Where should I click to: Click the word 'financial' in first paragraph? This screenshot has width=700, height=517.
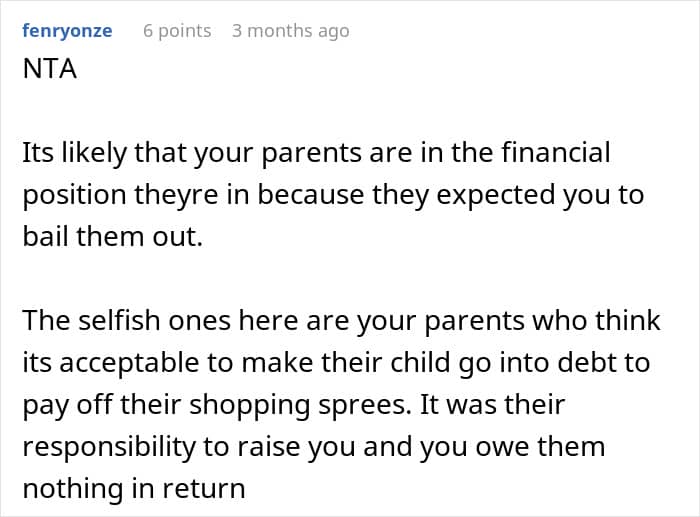555,152
